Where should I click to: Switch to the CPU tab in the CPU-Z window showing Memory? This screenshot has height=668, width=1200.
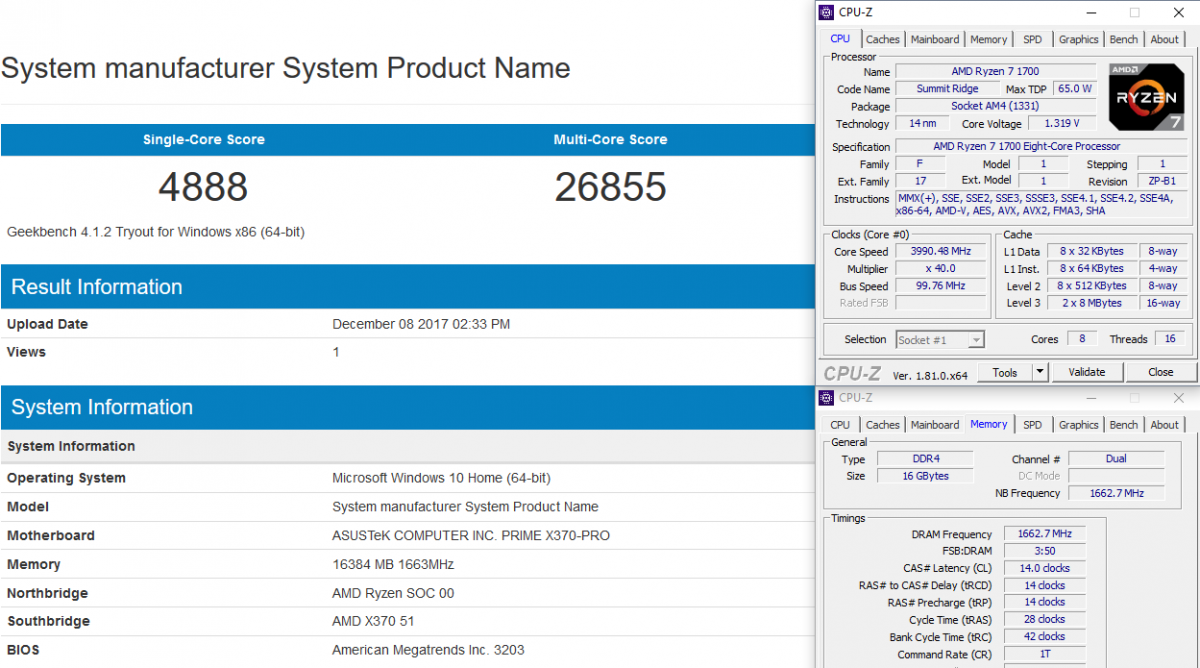tap(840, 425)
